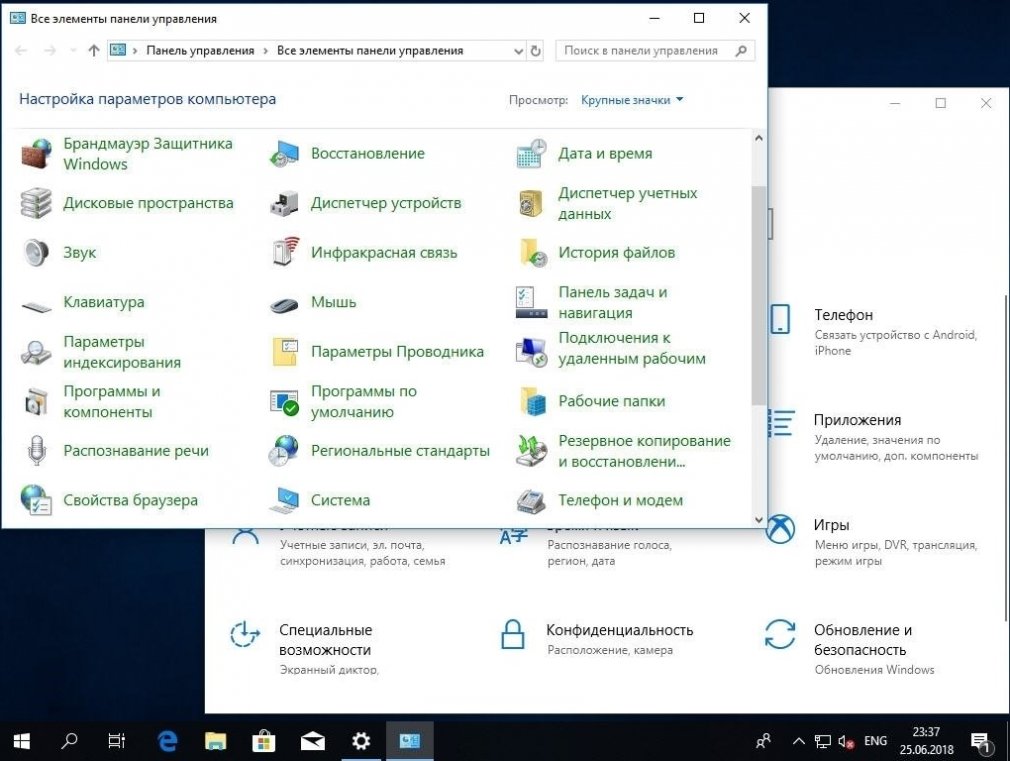
Task: Open Телефон category in Settings window
Action: click(x=876, y=331)
